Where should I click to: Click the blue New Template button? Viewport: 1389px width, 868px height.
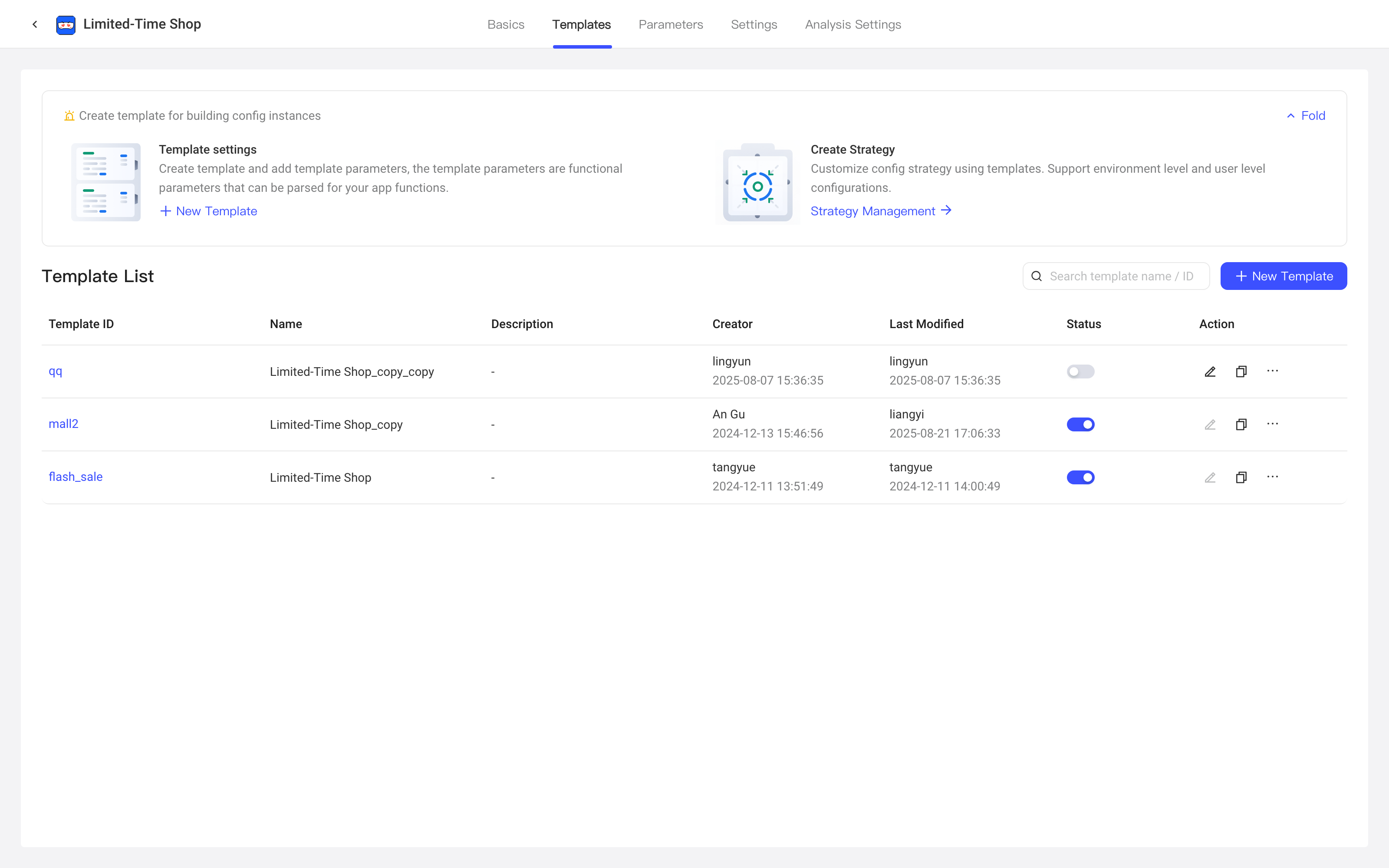[x=1284, y=276]
